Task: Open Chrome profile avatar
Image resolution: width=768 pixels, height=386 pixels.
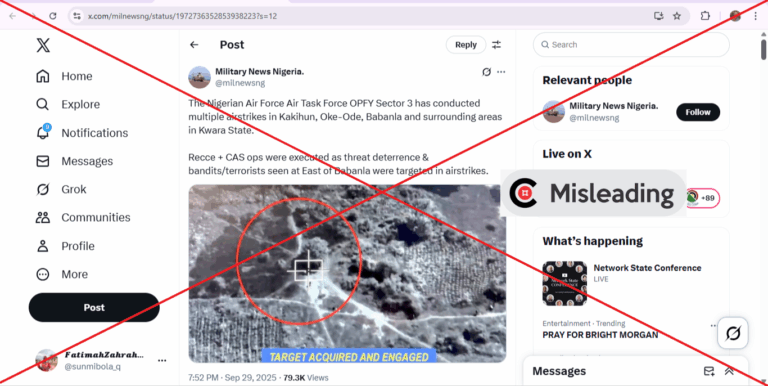Action: click(x=735, y=16)
